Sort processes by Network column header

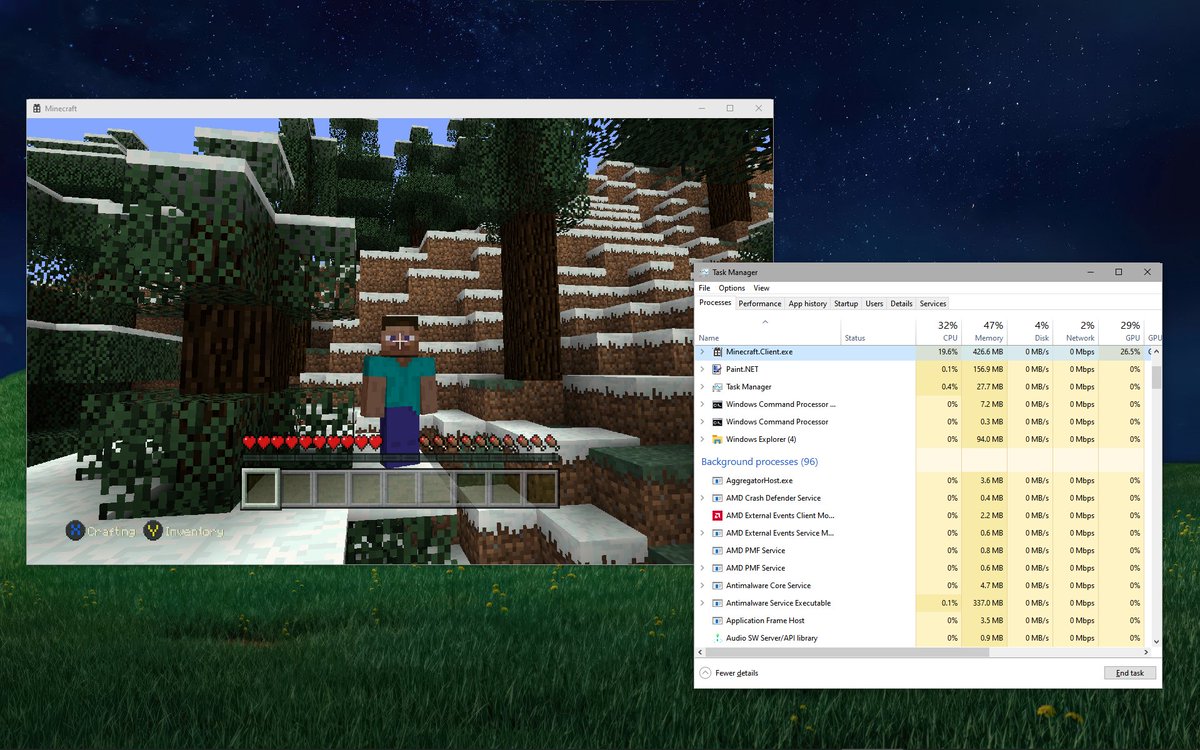[x=1075, y=331]
